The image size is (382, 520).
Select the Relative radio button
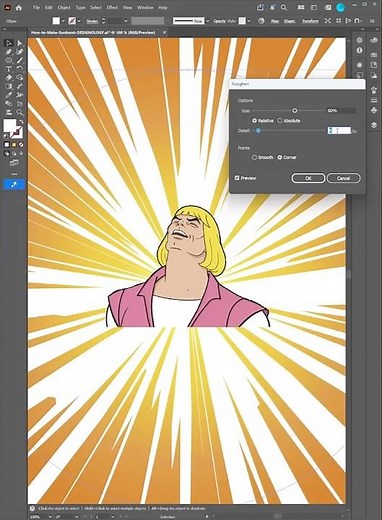255,121
